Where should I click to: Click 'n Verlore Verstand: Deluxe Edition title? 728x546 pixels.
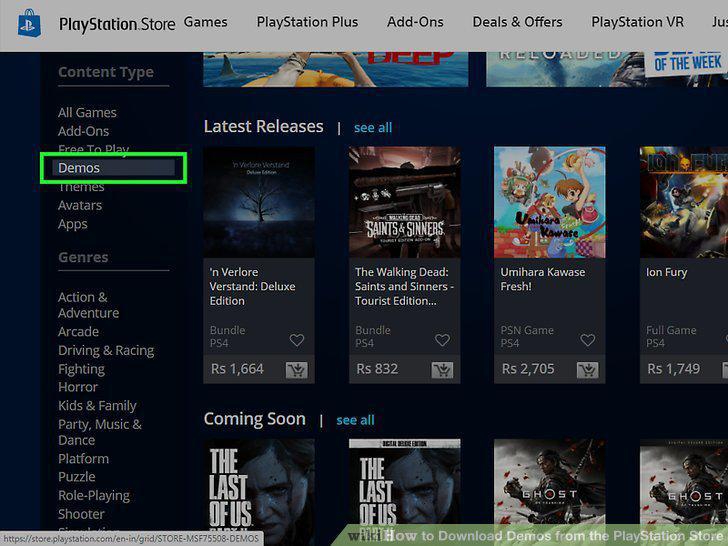pos(253,286)
